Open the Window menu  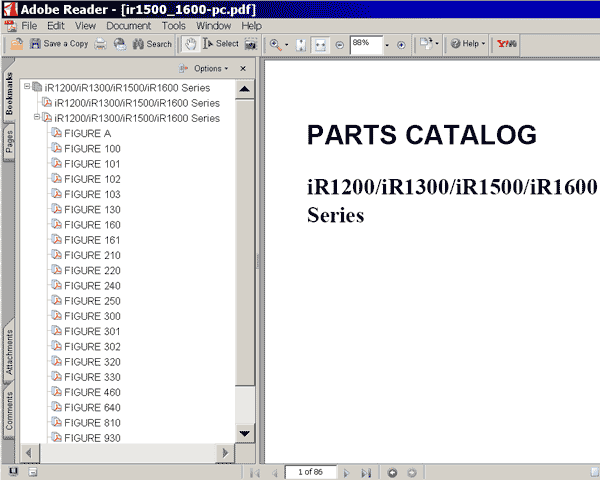click(214, 26)
